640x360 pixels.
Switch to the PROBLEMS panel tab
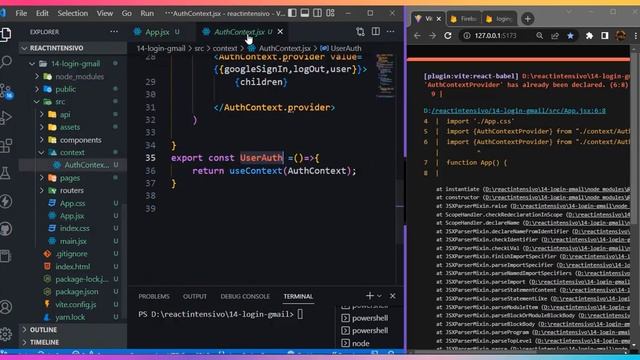154,296
